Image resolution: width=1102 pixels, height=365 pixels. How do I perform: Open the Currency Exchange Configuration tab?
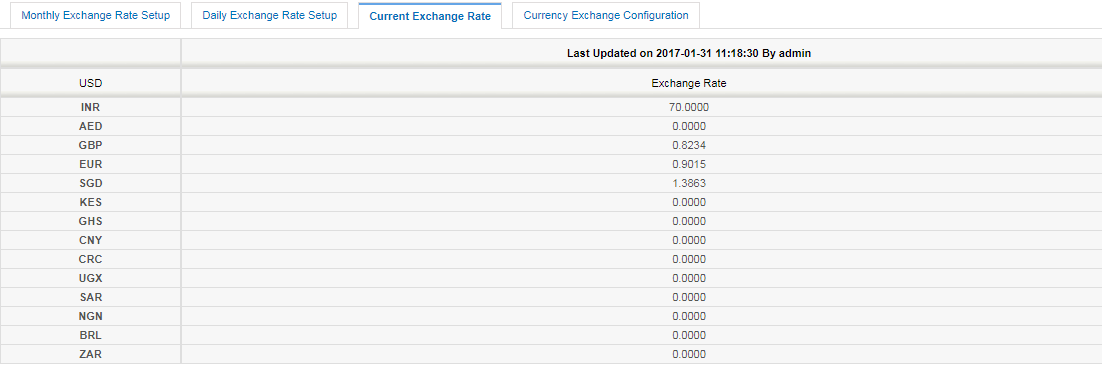(606, 15)
